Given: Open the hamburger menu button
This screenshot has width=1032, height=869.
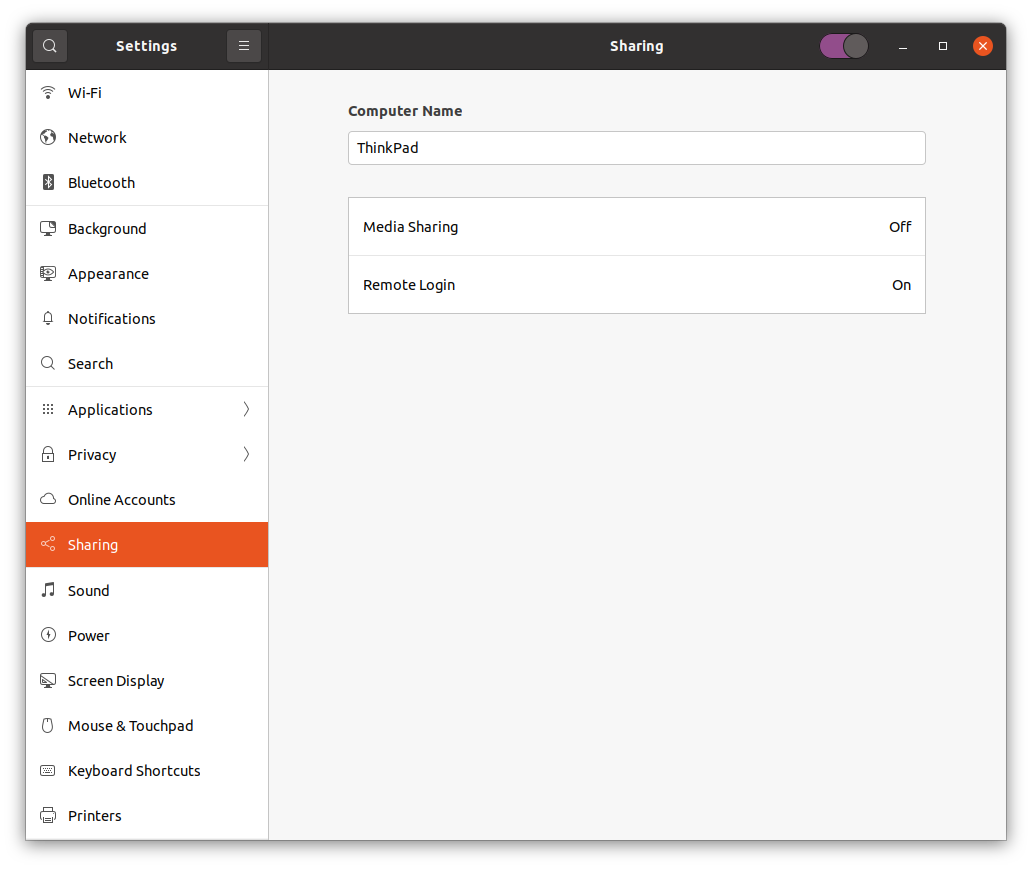Looking at the screenshot, I should [244, 46].
